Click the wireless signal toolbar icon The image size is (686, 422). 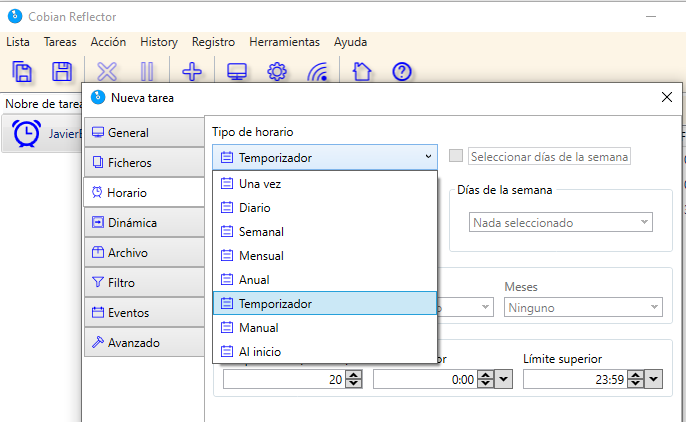pos(318,71)
